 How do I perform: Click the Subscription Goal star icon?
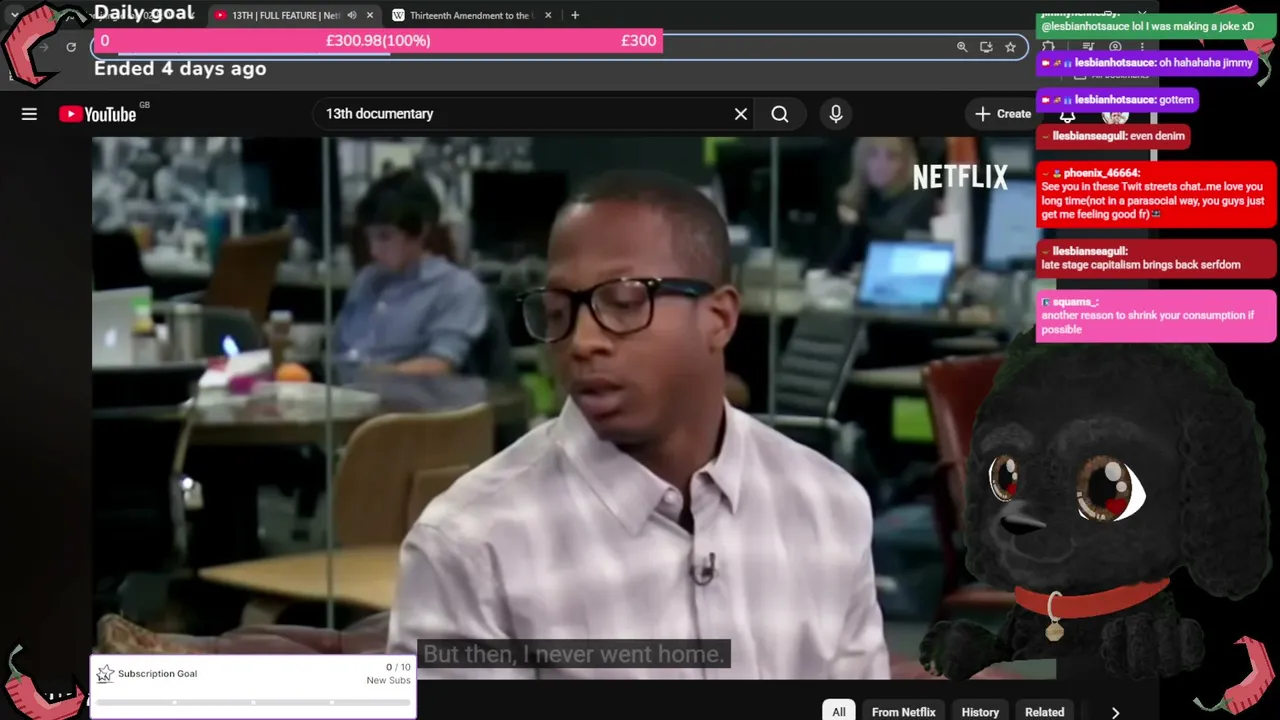tap(105, 674)
